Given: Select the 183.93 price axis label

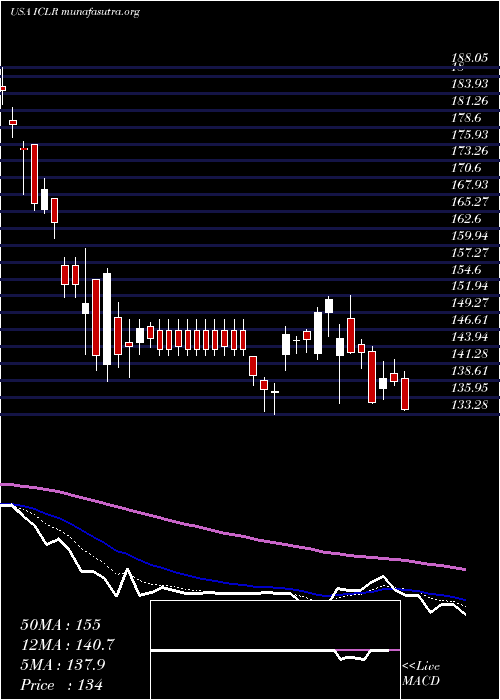Looking at the screenshot, I should point(471,83).
